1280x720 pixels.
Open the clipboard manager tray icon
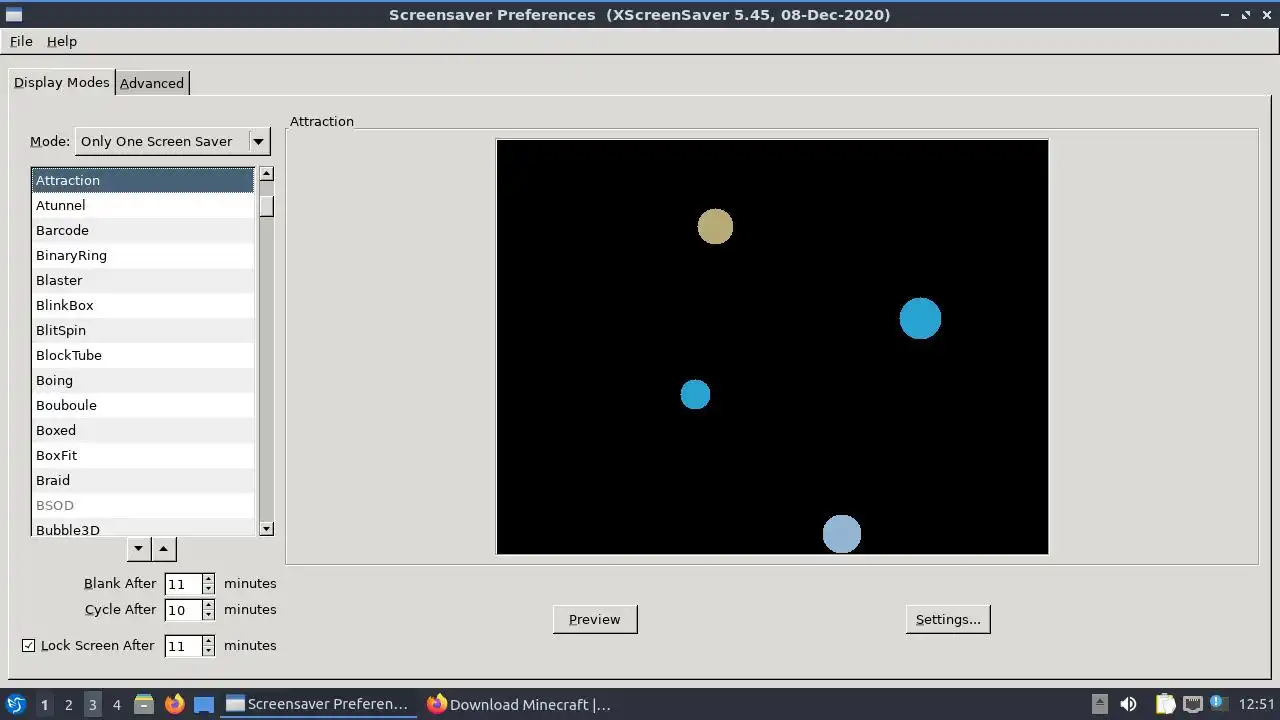pos(1165,704)
